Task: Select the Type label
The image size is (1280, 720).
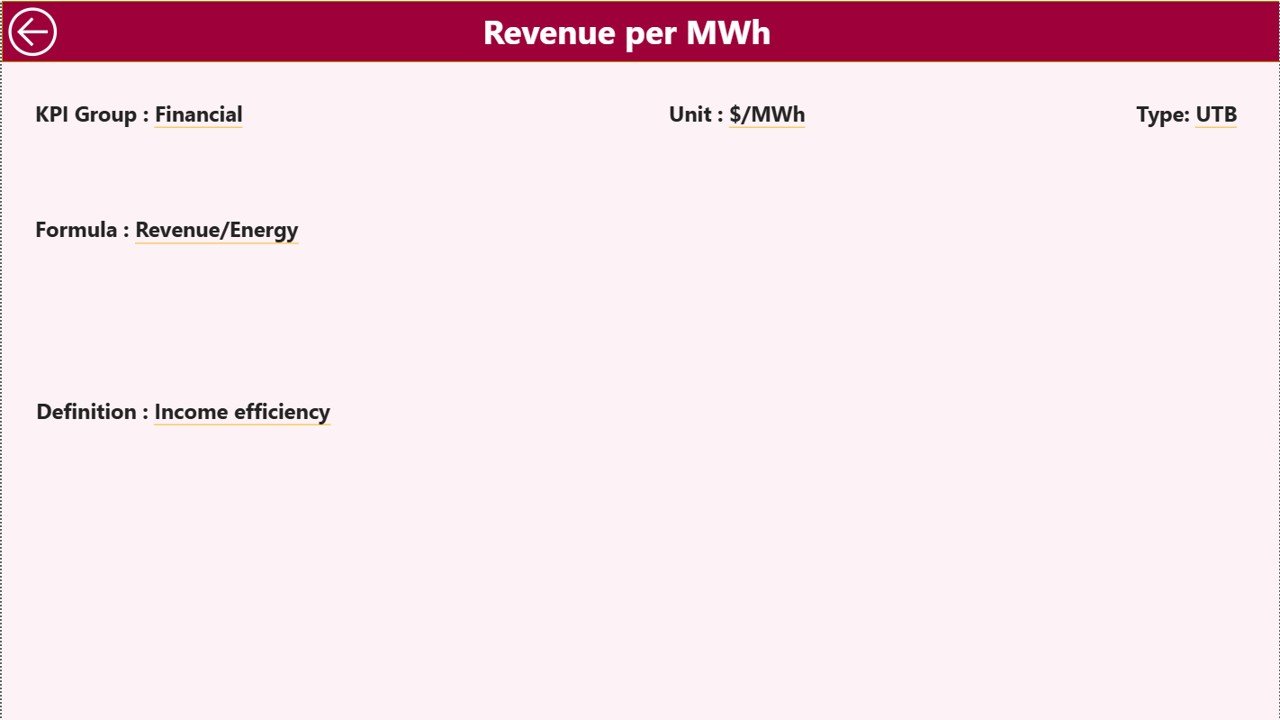Action: [x=1161, y=114]
